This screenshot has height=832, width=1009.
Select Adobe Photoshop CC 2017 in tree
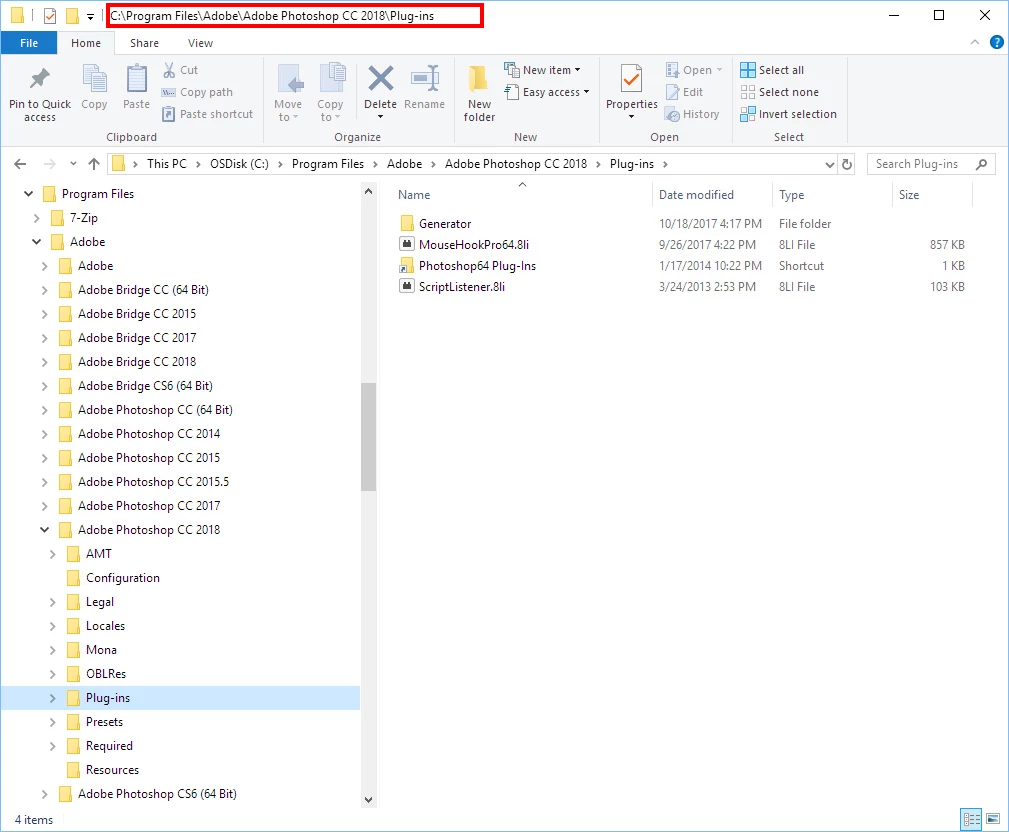pos(149,506)
